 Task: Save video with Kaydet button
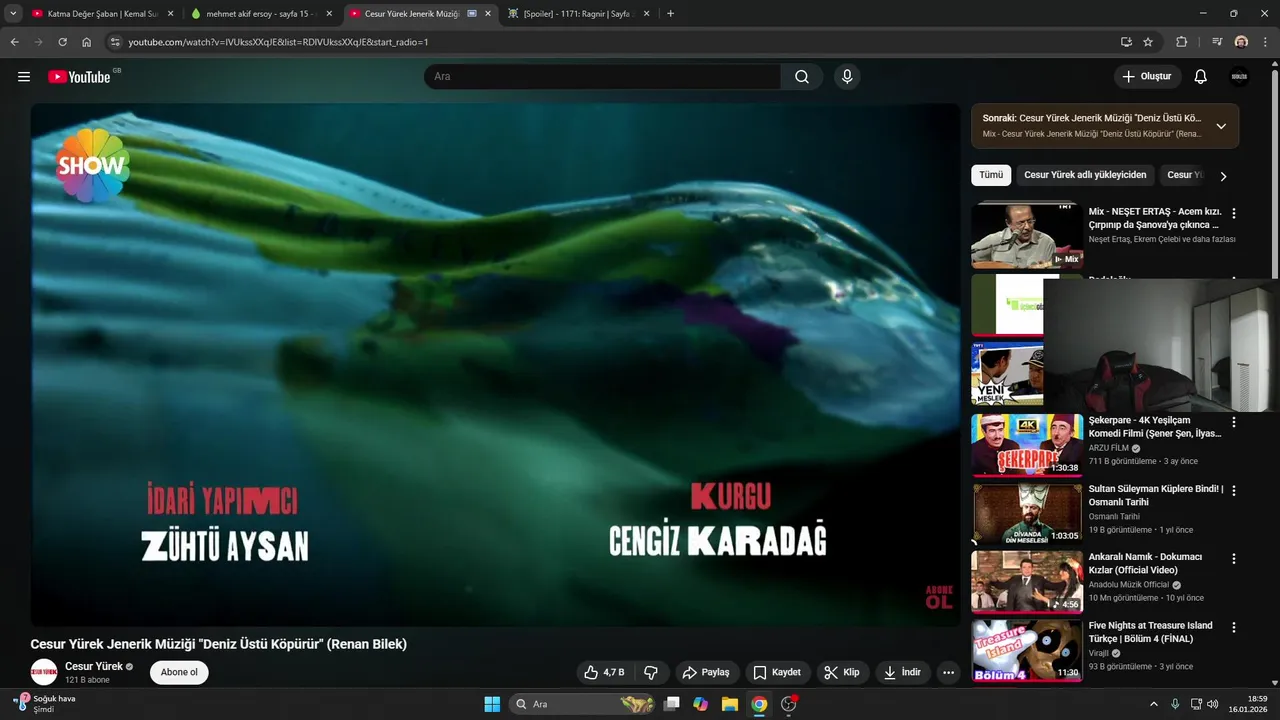[x=777, y=672]
